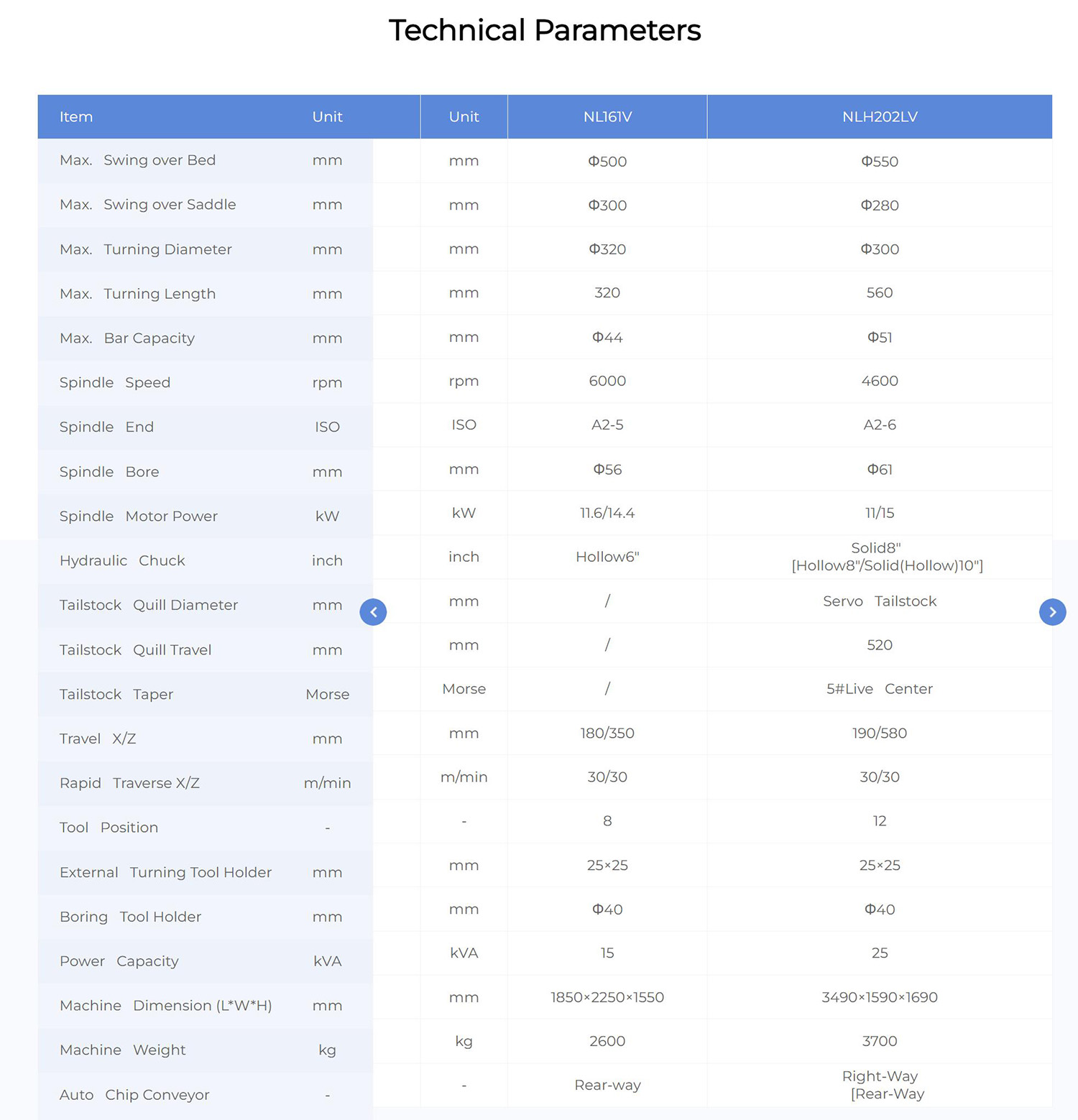Click the A2-6 spindle end value
Image resolution: width=1078 pixels, height=1120 pixels.
click(x=880, y=425)
